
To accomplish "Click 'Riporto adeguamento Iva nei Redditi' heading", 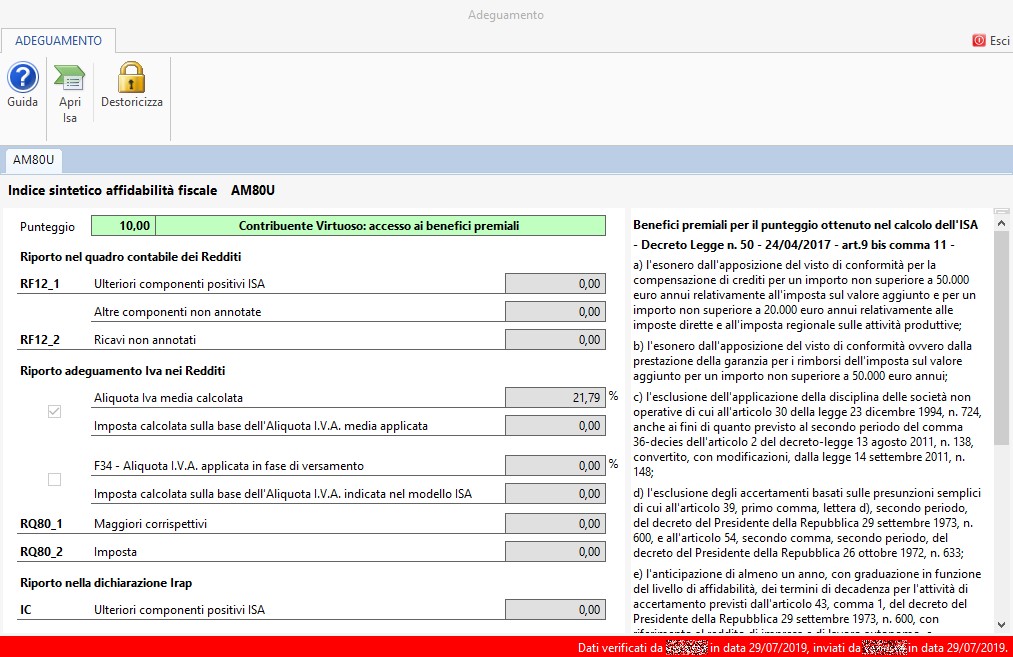I will coord(123,371).
